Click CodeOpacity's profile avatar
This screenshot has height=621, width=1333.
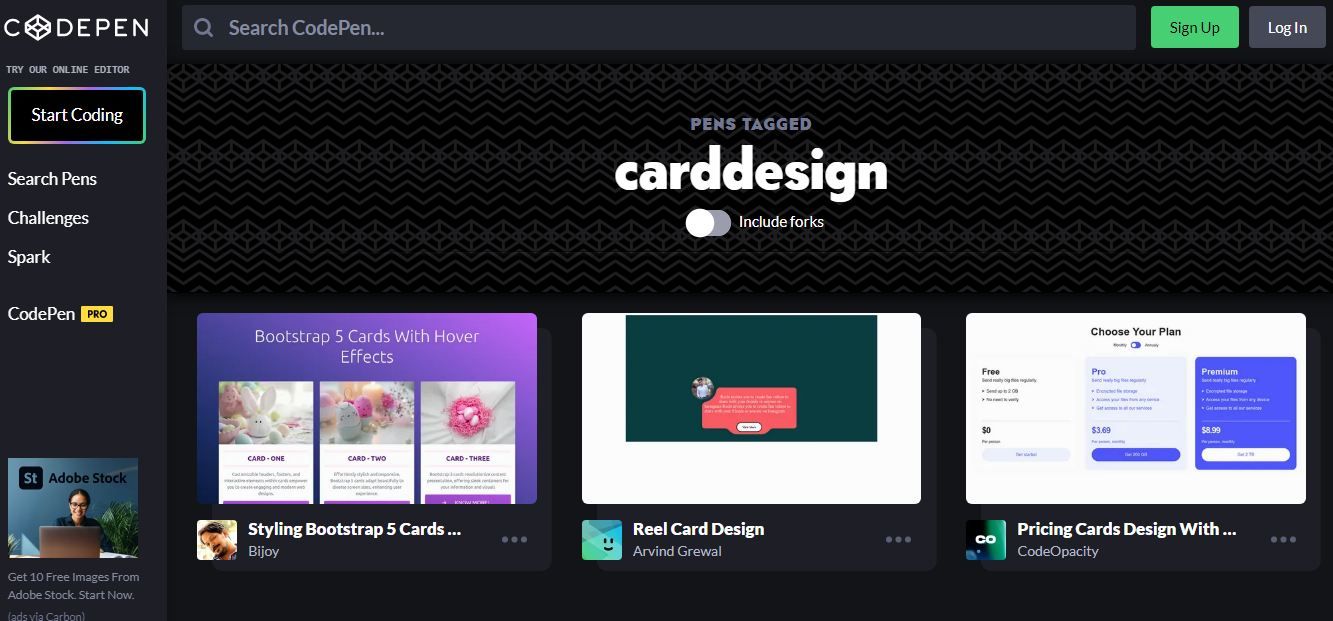tap(985, 540)
